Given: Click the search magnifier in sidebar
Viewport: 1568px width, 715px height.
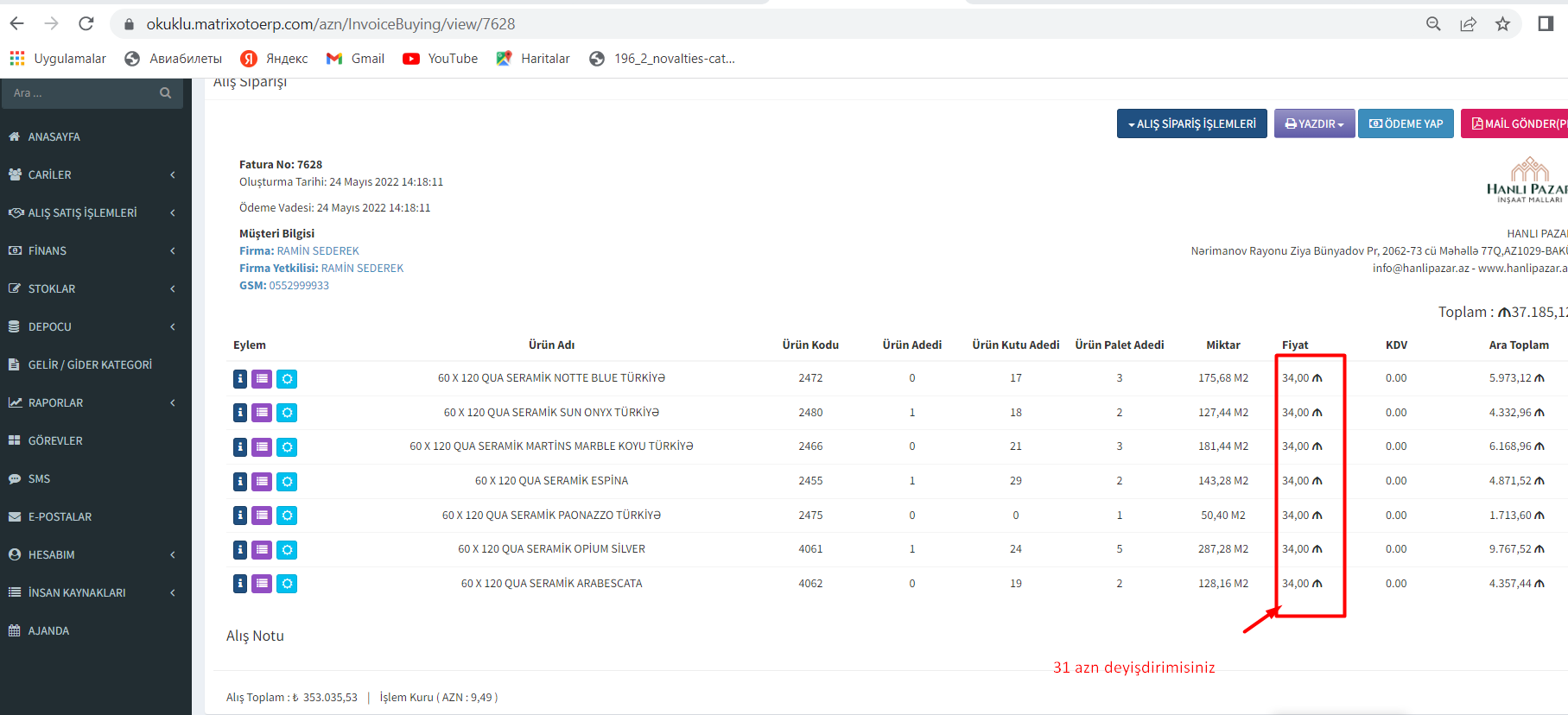Looking at the screenshot, I should (165, 93).
